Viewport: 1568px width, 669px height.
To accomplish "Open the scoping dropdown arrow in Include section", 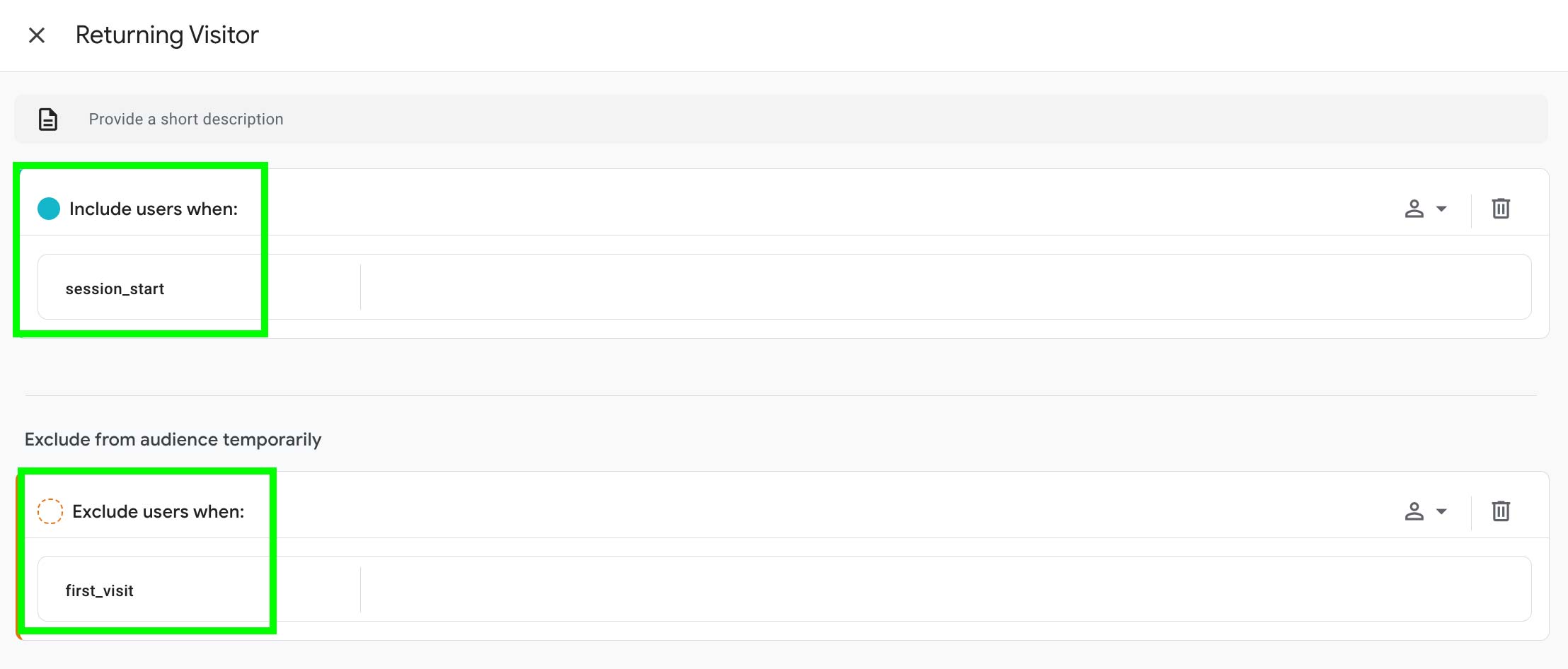I will point(1440,209).
